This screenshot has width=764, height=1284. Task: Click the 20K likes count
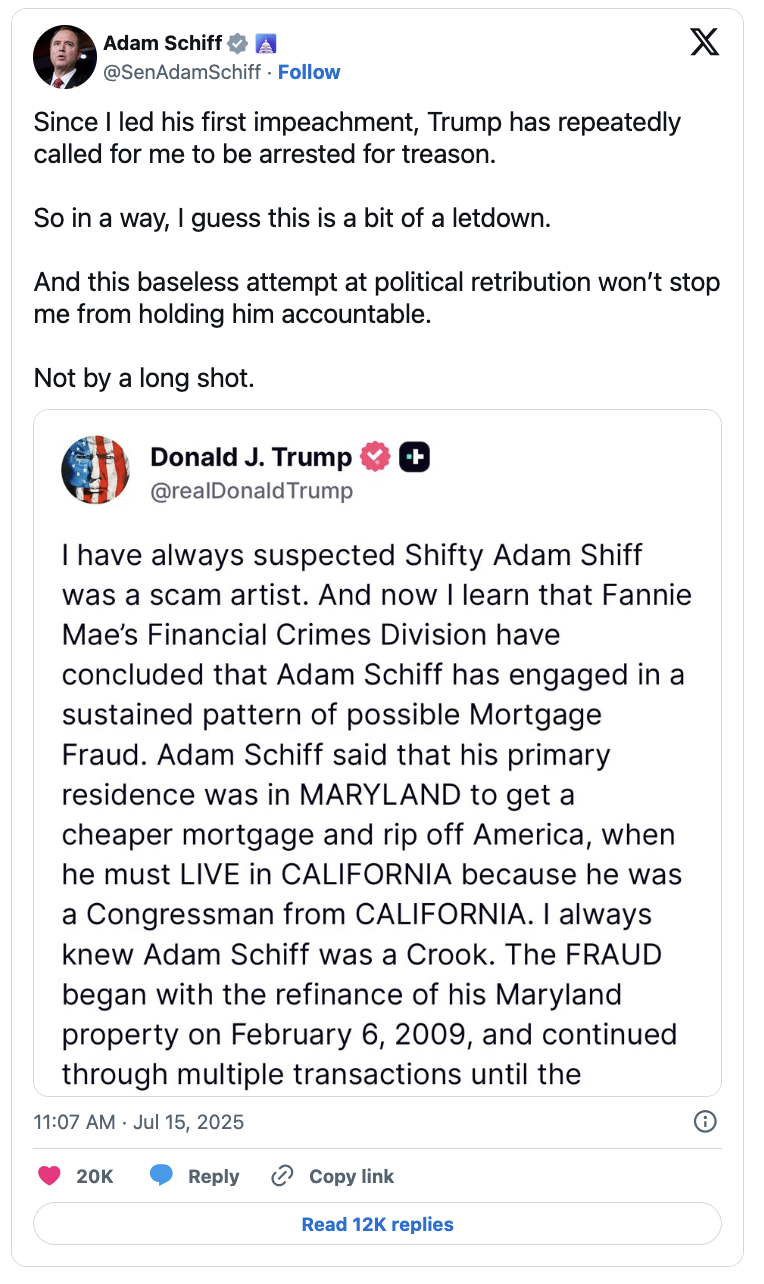click(95, 1176)
